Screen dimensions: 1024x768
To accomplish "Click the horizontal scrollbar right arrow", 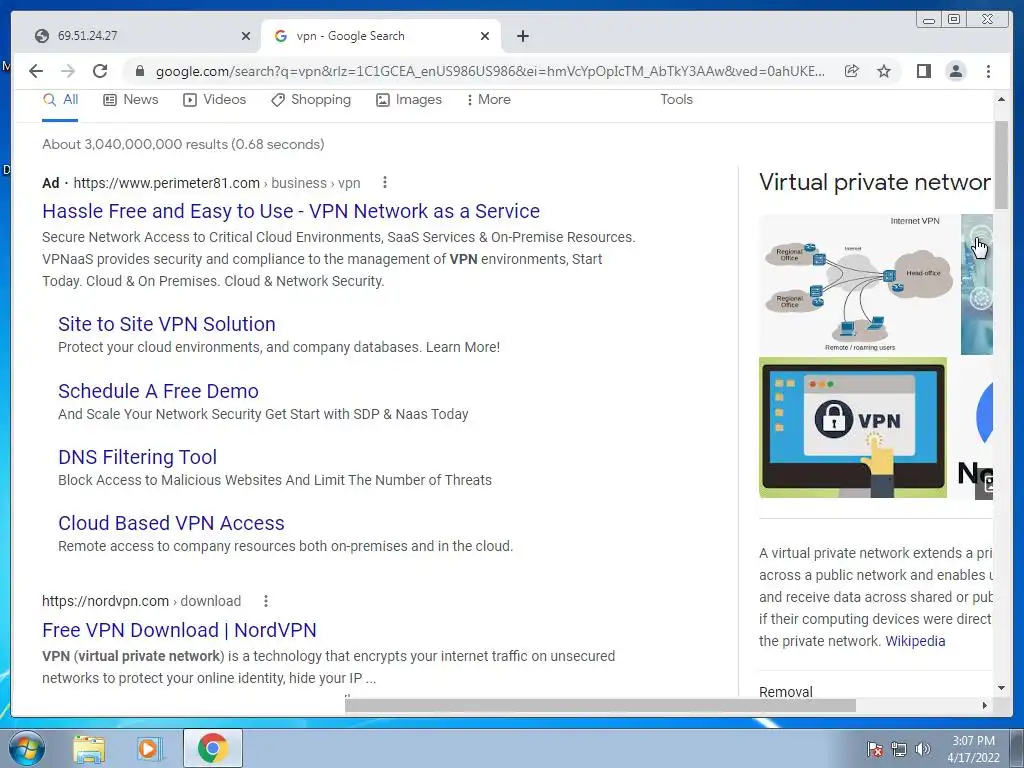I will (x=985, y=705).
